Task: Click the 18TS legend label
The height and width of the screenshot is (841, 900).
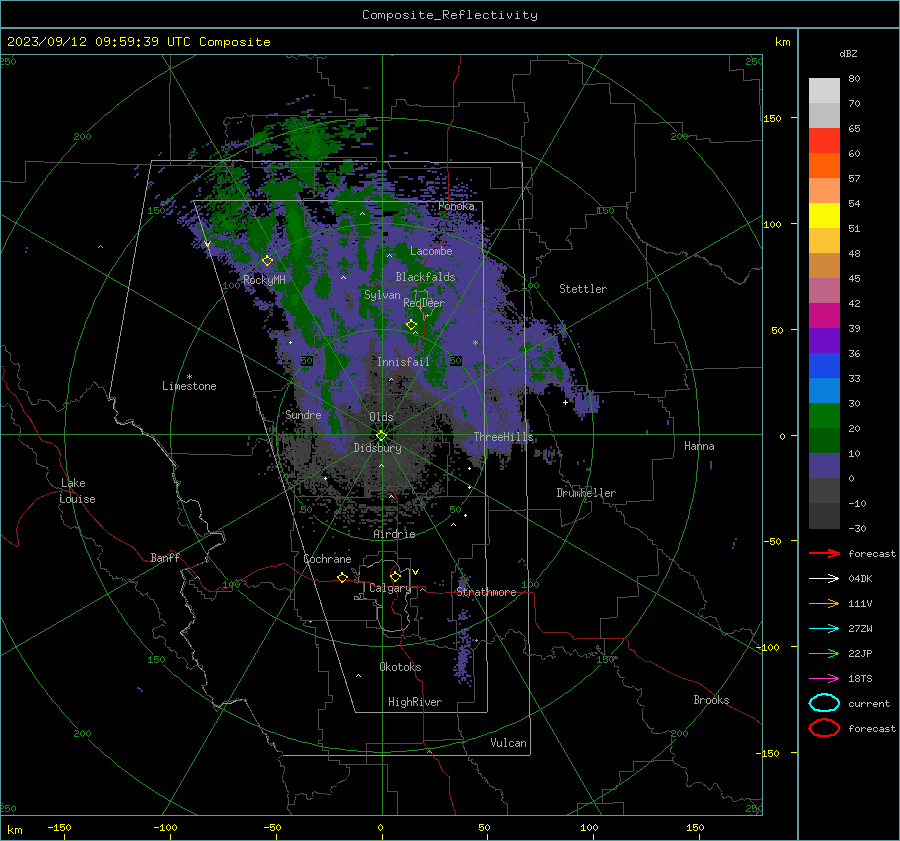Action: 860,679
